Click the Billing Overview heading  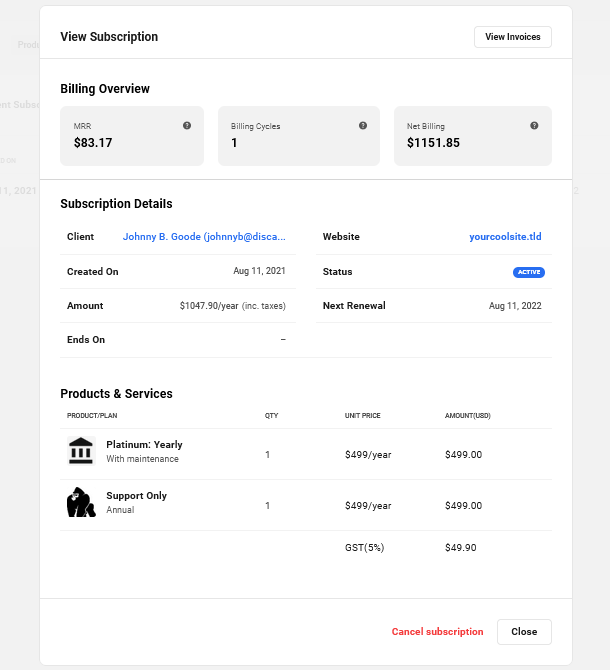pyautogui.click(x=105, y=89)
